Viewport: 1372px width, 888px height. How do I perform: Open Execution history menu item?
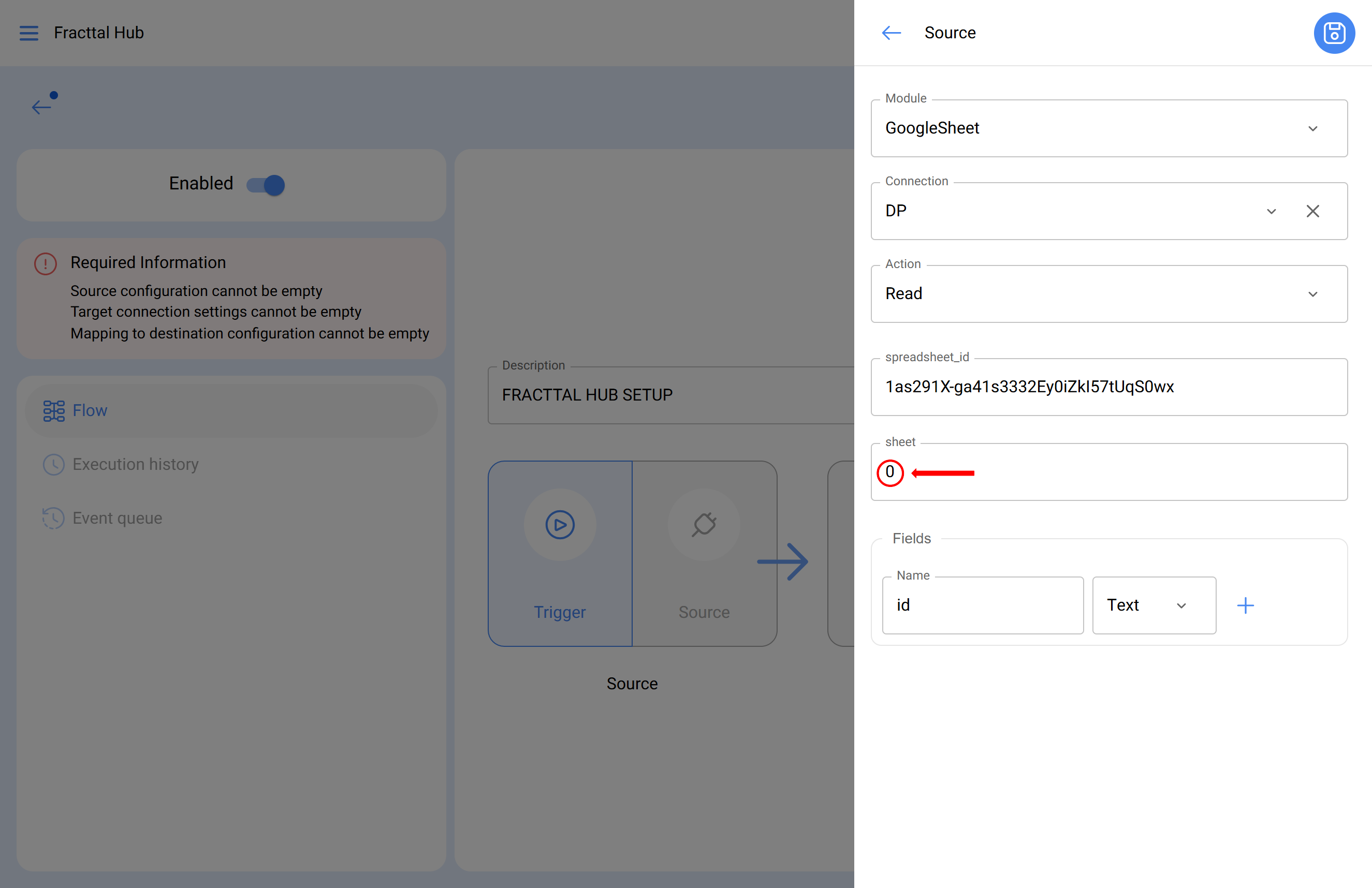point(135,464)
